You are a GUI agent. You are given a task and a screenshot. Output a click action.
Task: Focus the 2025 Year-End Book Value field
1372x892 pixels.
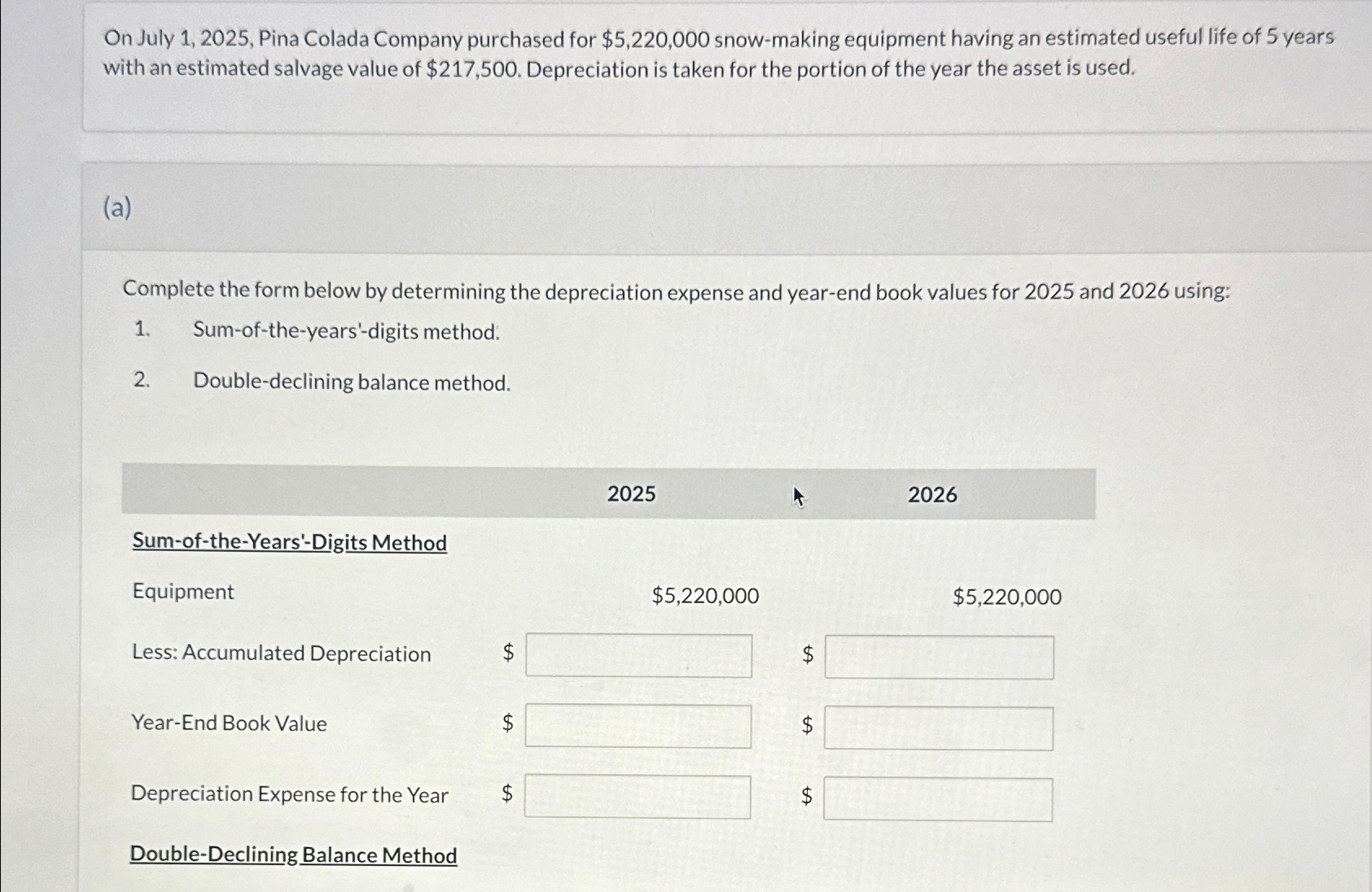[638, 726]
